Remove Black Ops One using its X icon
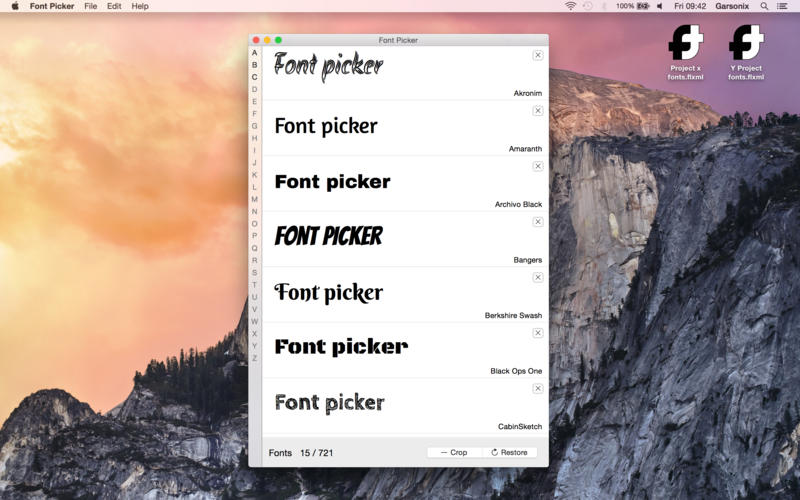The height and width of the screenshot is (500, 800). tap(538, 333)
